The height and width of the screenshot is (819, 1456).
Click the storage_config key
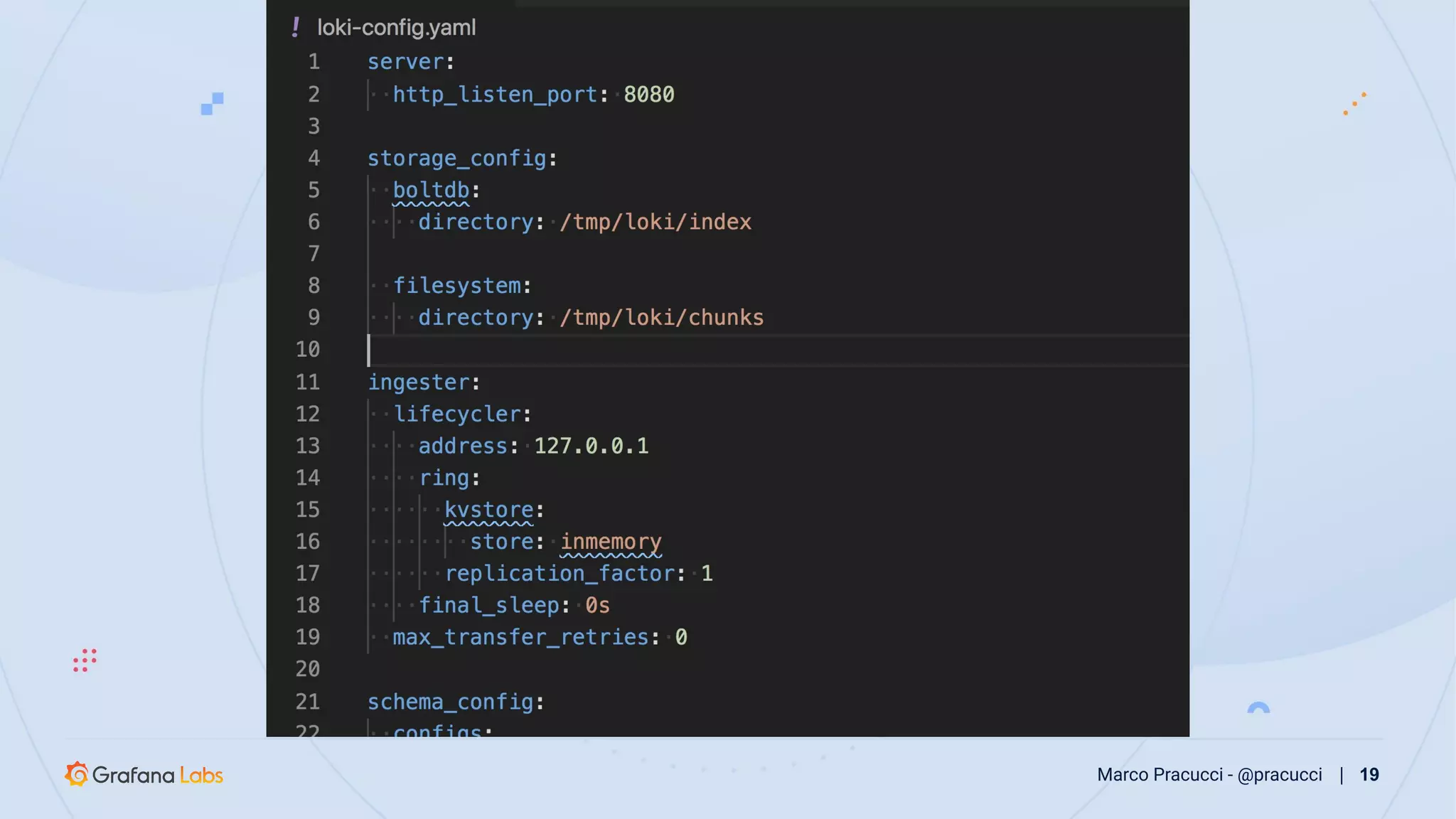(x=456, y=159)
